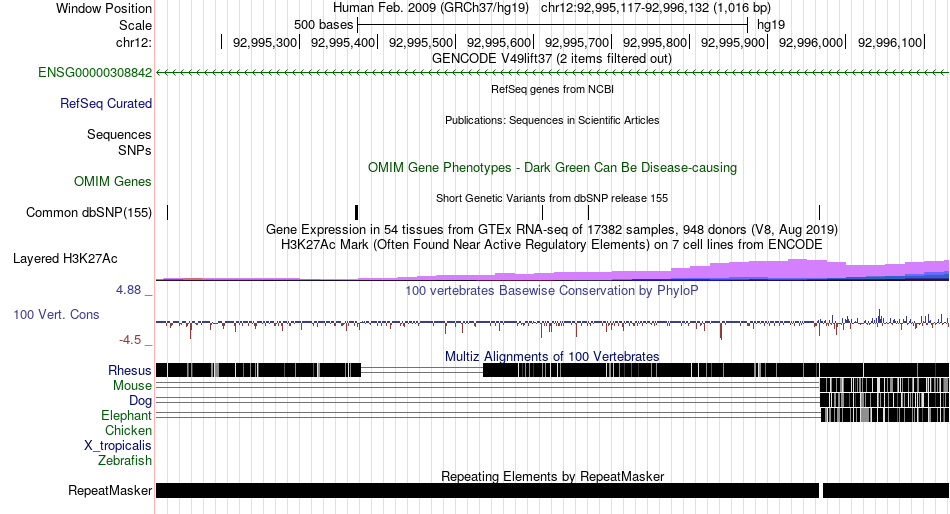Click the Common dbSNP(155) track label
950x514 pixels.
tap(89, 213)
